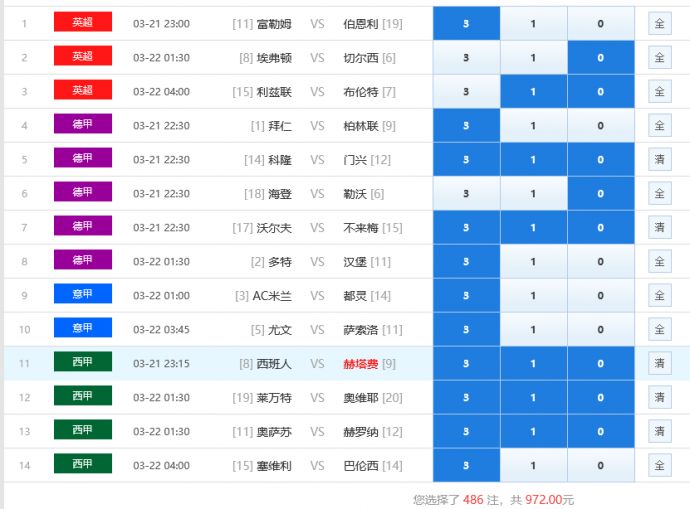Viewport: 690px width, 509px height.
Task: Toggle draw 1 for 多特 vs 汉堡
Action: click(x=533, y=262)
